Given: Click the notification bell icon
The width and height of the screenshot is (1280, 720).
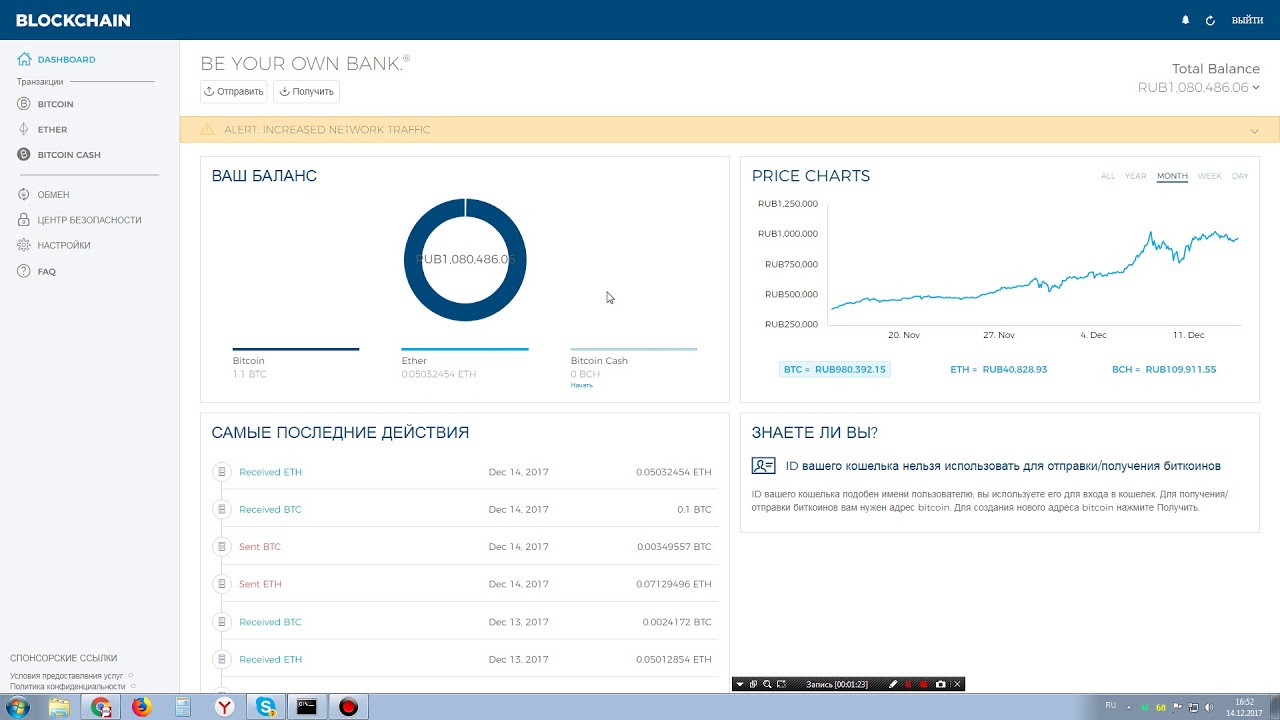Looking at the screenshot, I should [1186, 20].
